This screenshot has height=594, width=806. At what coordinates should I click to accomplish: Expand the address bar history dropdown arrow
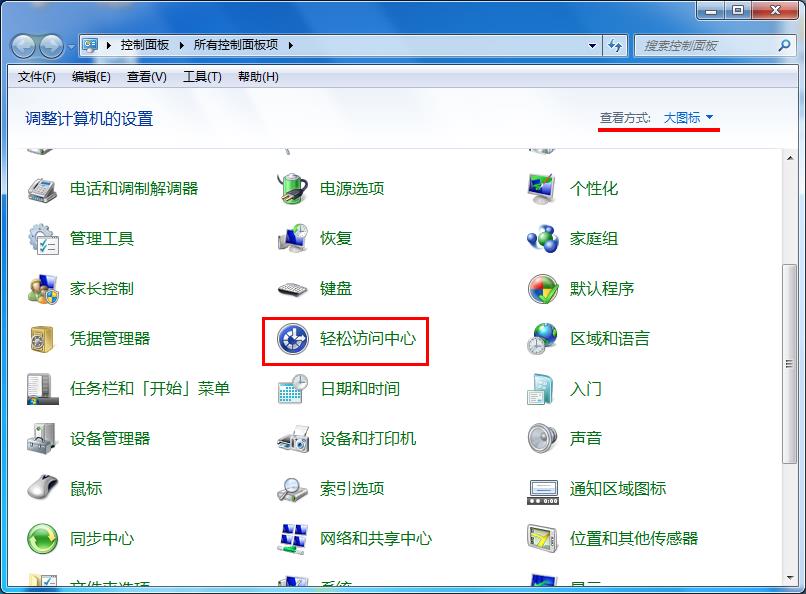tap(593, 46)
